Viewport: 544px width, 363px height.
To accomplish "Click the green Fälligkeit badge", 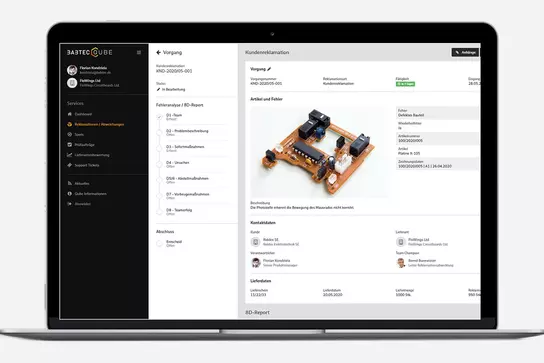I will click(x=405, y=84).
